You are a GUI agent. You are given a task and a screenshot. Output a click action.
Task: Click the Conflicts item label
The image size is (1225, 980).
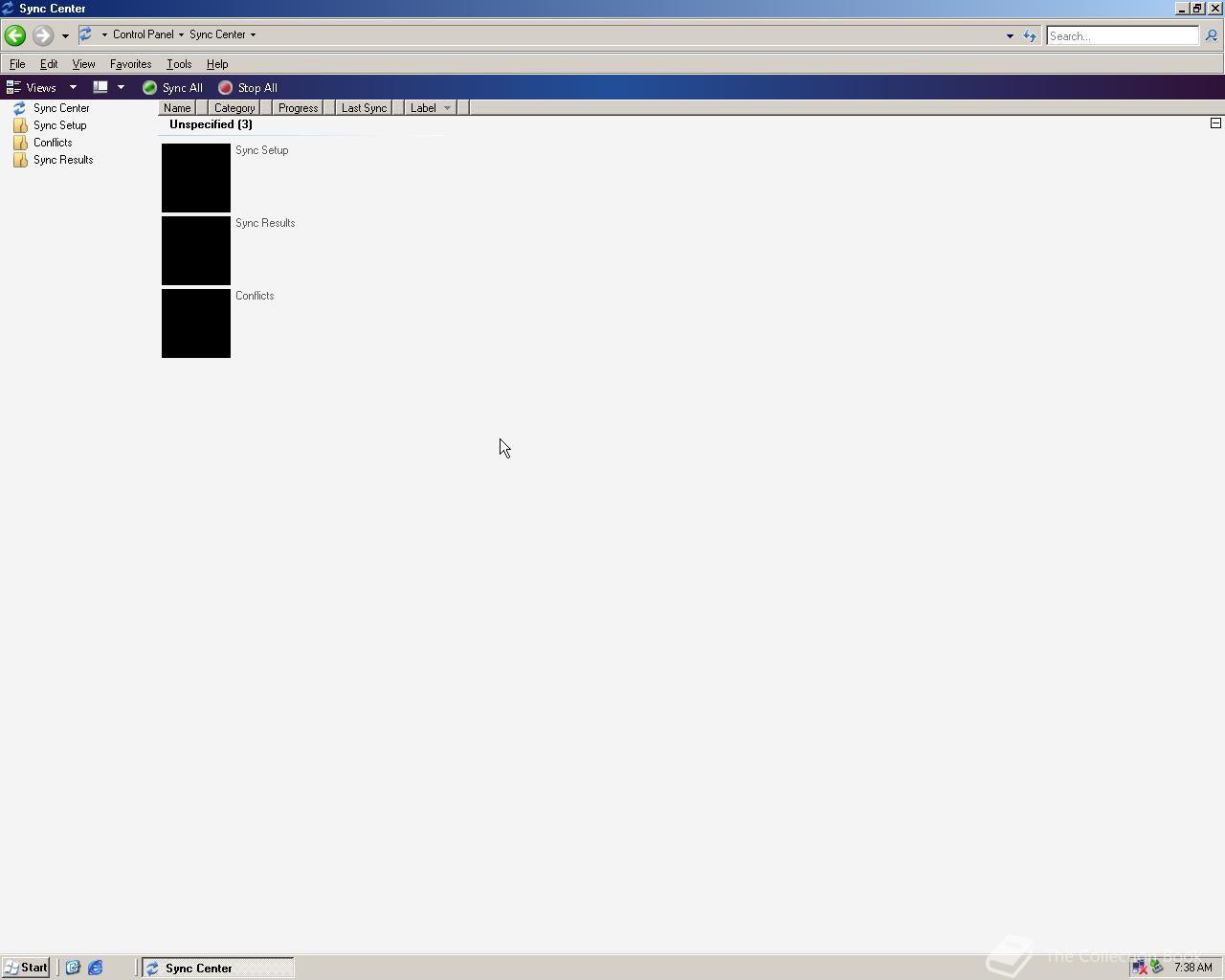click(255, 296)
